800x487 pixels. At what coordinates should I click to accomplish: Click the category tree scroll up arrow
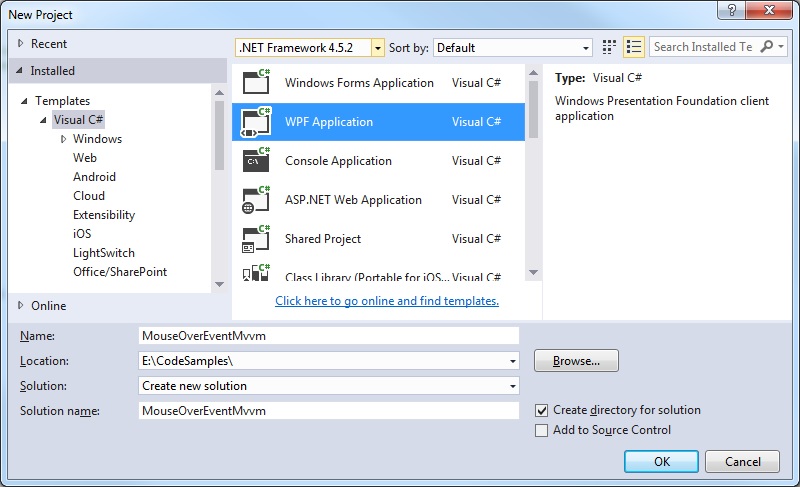219,93
